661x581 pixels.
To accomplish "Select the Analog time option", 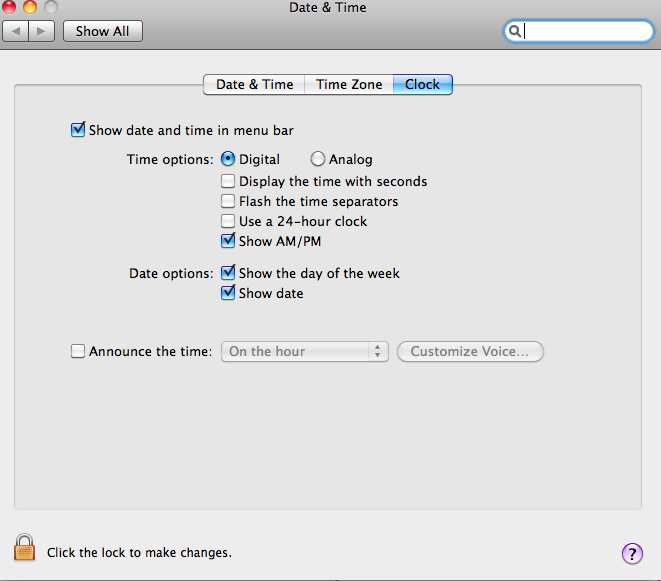I will pos(318,159).
